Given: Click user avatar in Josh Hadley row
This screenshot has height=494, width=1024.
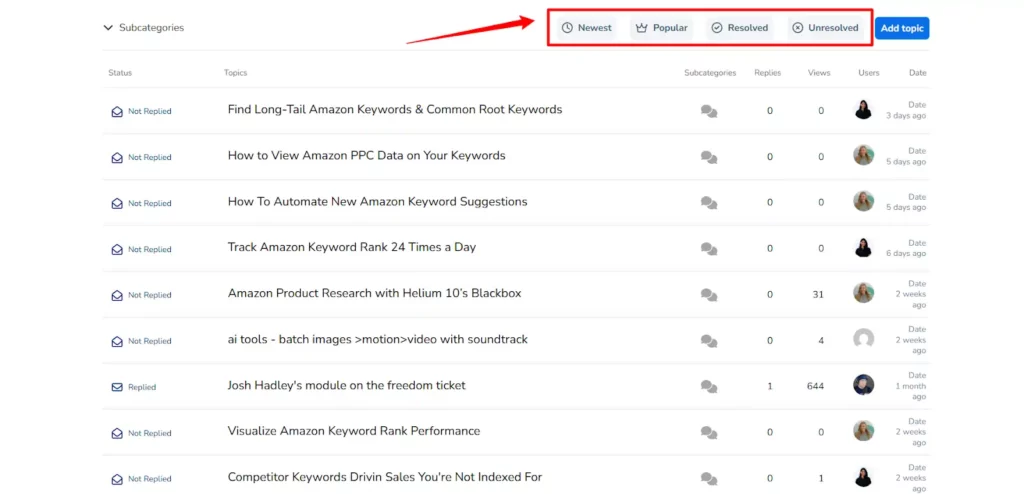Looking at the screenshot, I should [863, 385].
